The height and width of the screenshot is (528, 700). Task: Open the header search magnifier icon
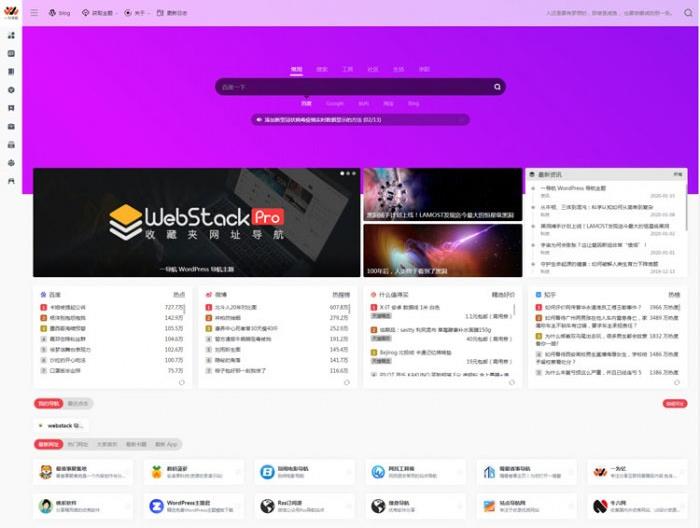[x=688, y=12]
